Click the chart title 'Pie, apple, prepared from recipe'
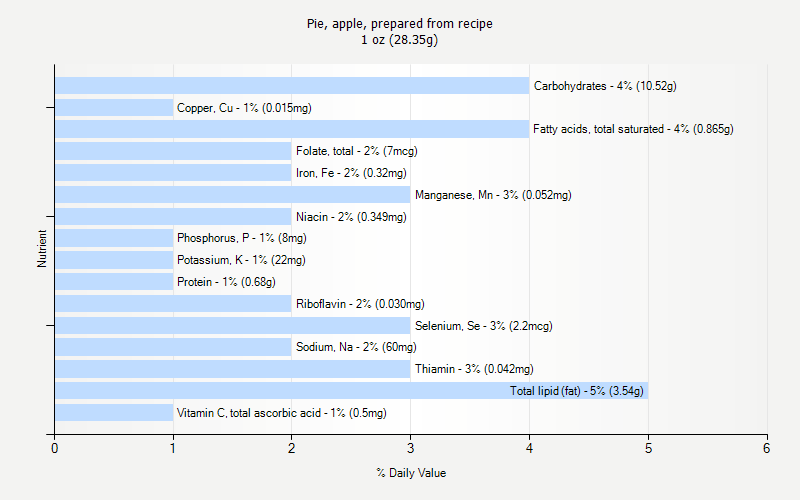Screen dimensions: 800x500 point(399,23)
